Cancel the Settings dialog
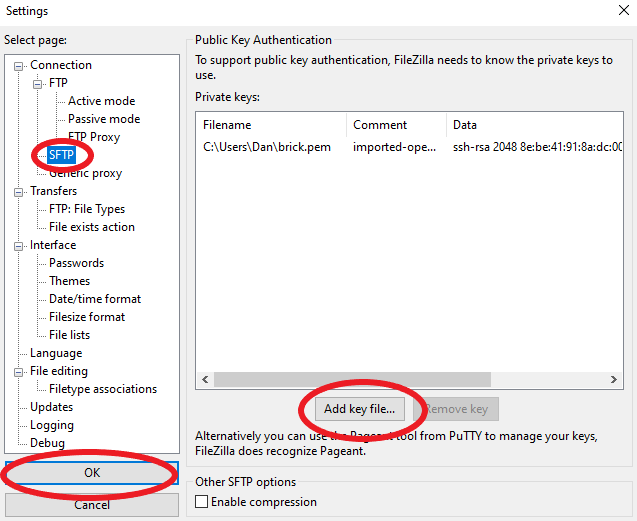637x521 pixels. point(92,505)
